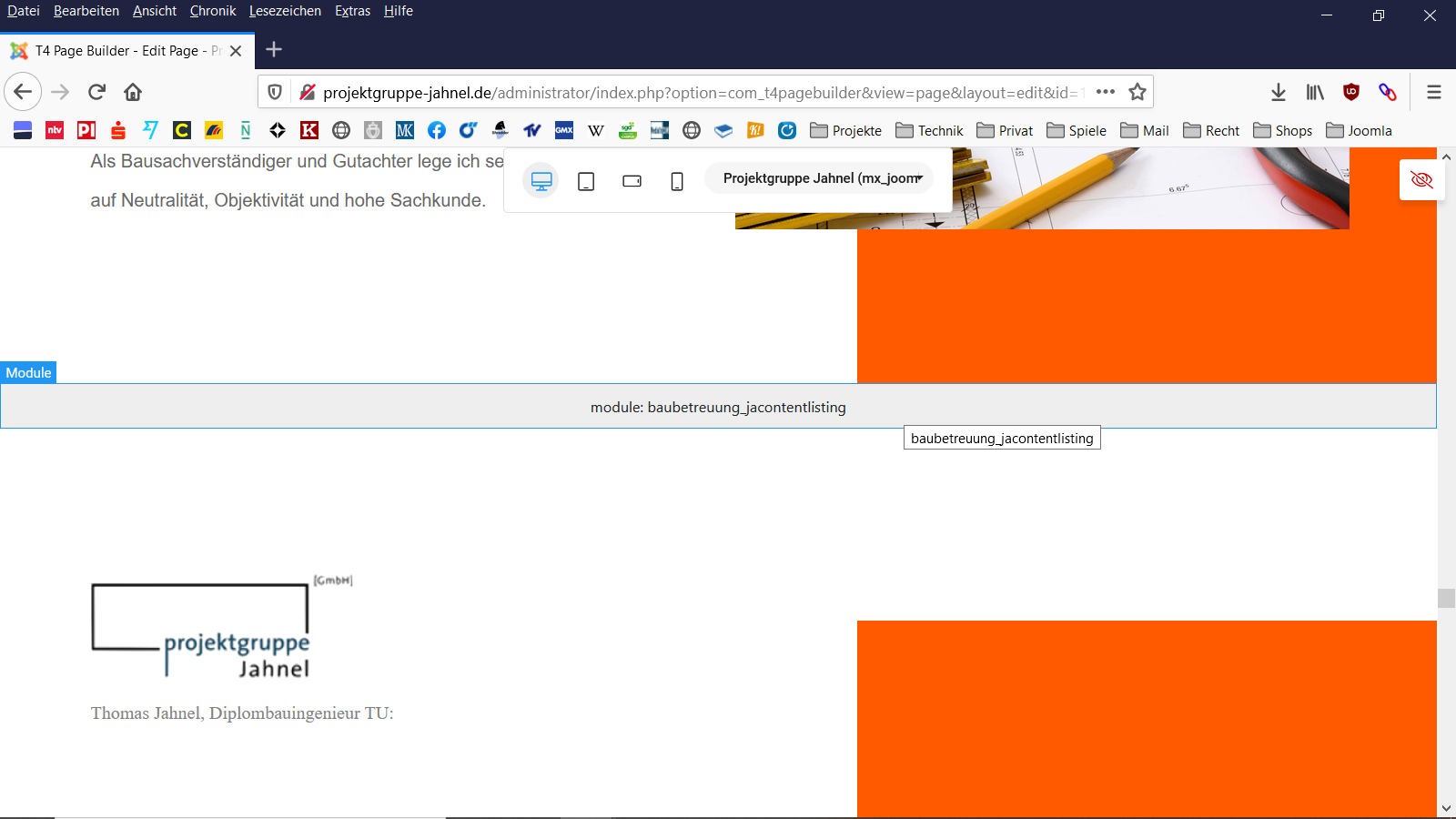Open the red K bookmark
Image resolution: width=1456 pixels, height=819 pixels.
click(x=309, y=130)
